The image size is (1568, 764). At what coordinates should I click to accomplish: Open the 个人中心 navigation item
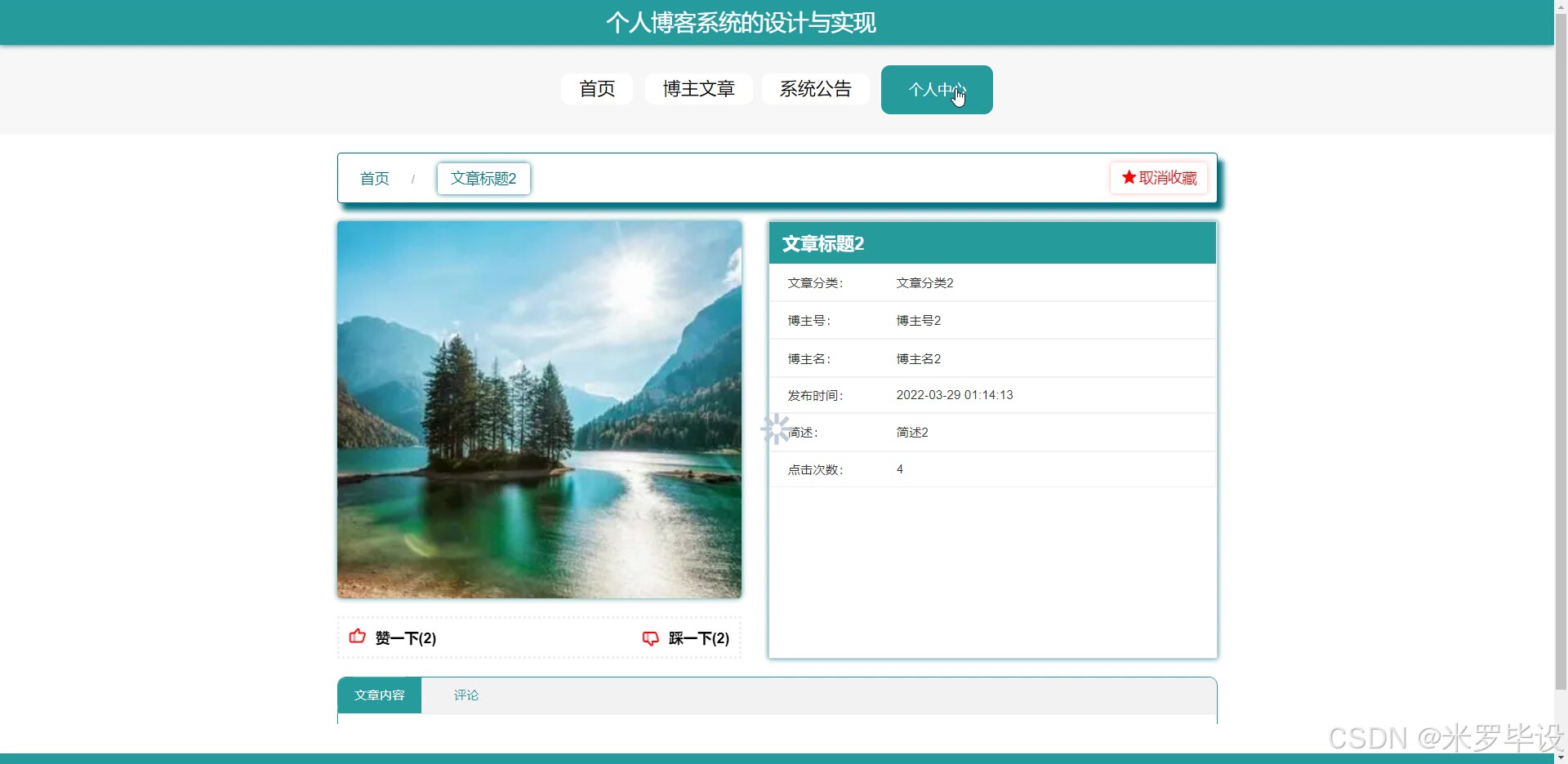(937, 90)
